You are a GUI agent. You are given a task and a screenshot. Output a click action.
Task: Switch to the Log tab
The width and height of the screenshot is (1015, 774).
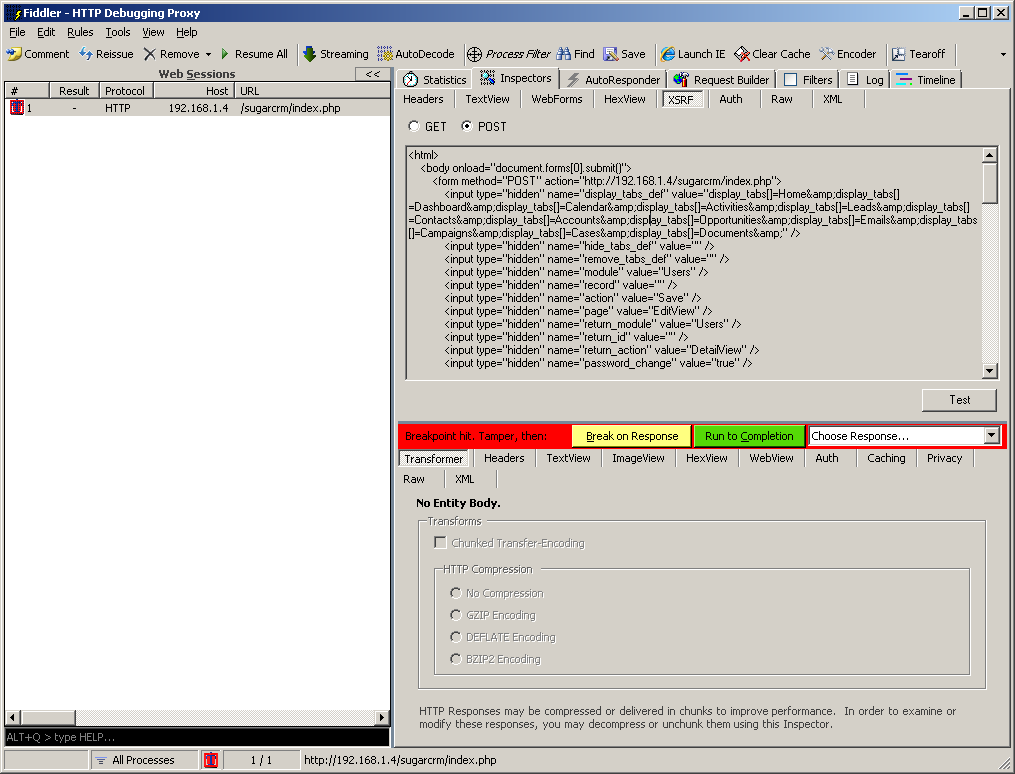[x=865, y=80]
